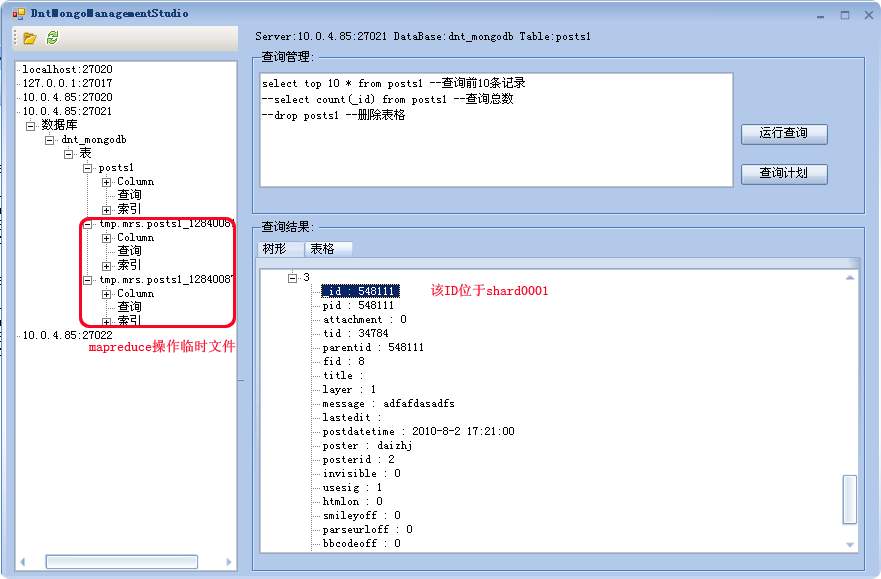Select the _id : 548111 row
This screenshot has height=579, width=881.
[360, 291]
